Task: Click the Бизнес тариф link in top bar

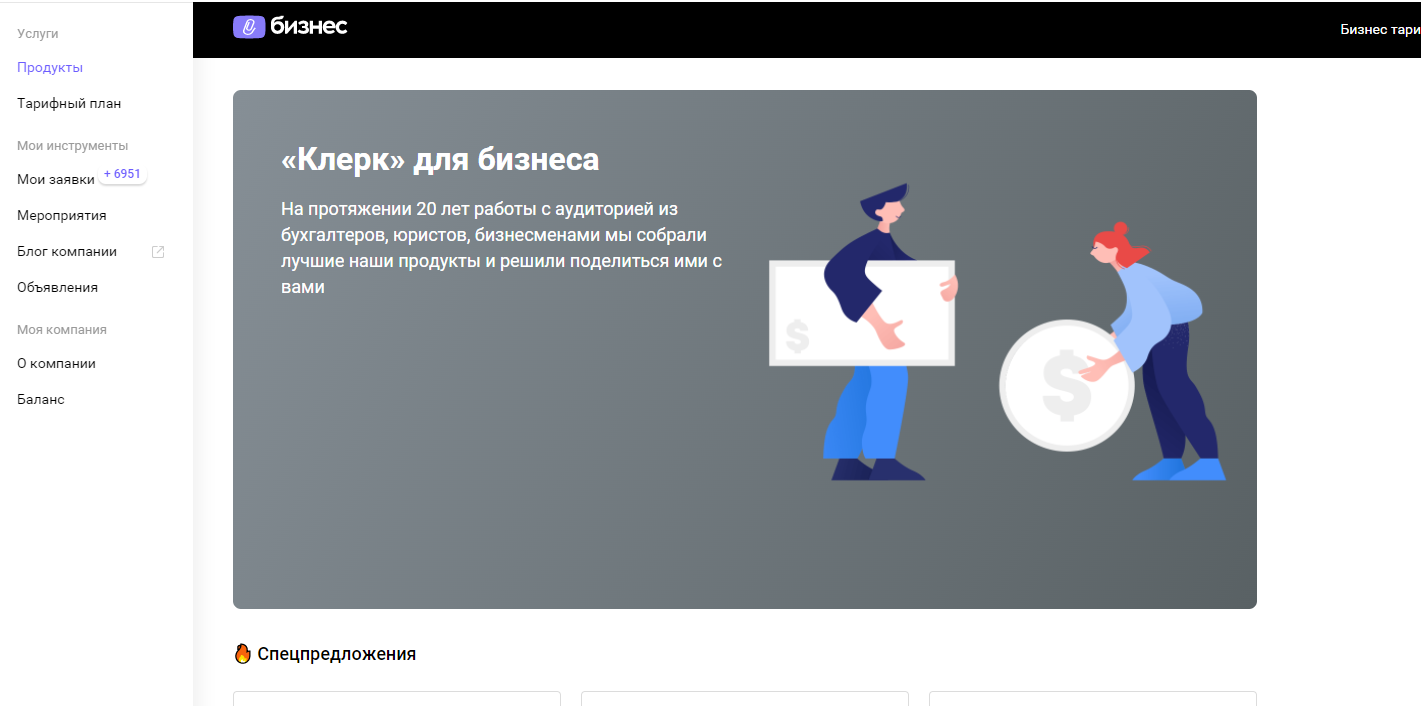Action: 1380,29
